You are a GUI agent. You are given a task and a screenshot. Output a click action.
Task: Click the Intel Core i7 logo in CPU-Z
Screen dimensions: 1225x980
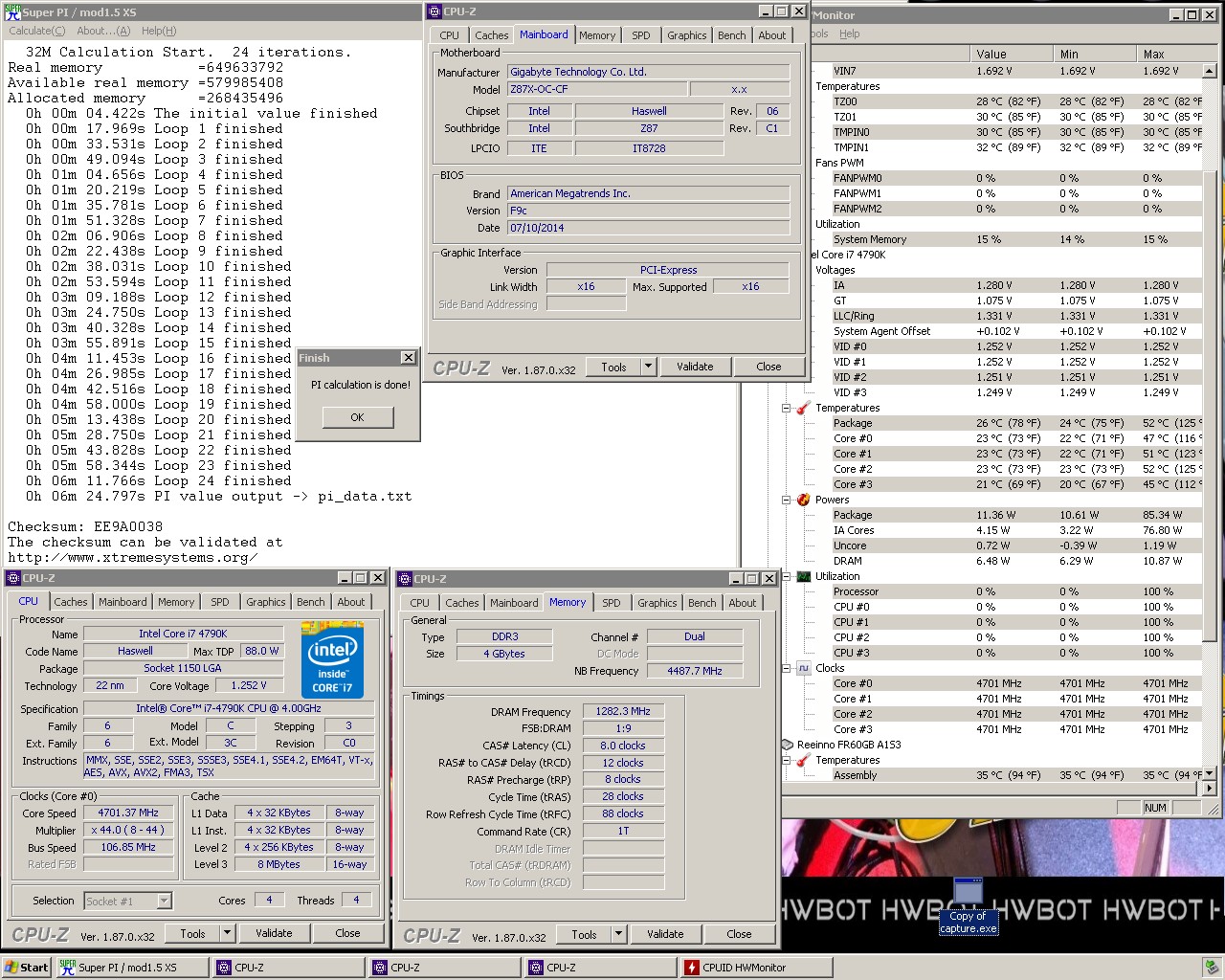(x=332, y=659)
